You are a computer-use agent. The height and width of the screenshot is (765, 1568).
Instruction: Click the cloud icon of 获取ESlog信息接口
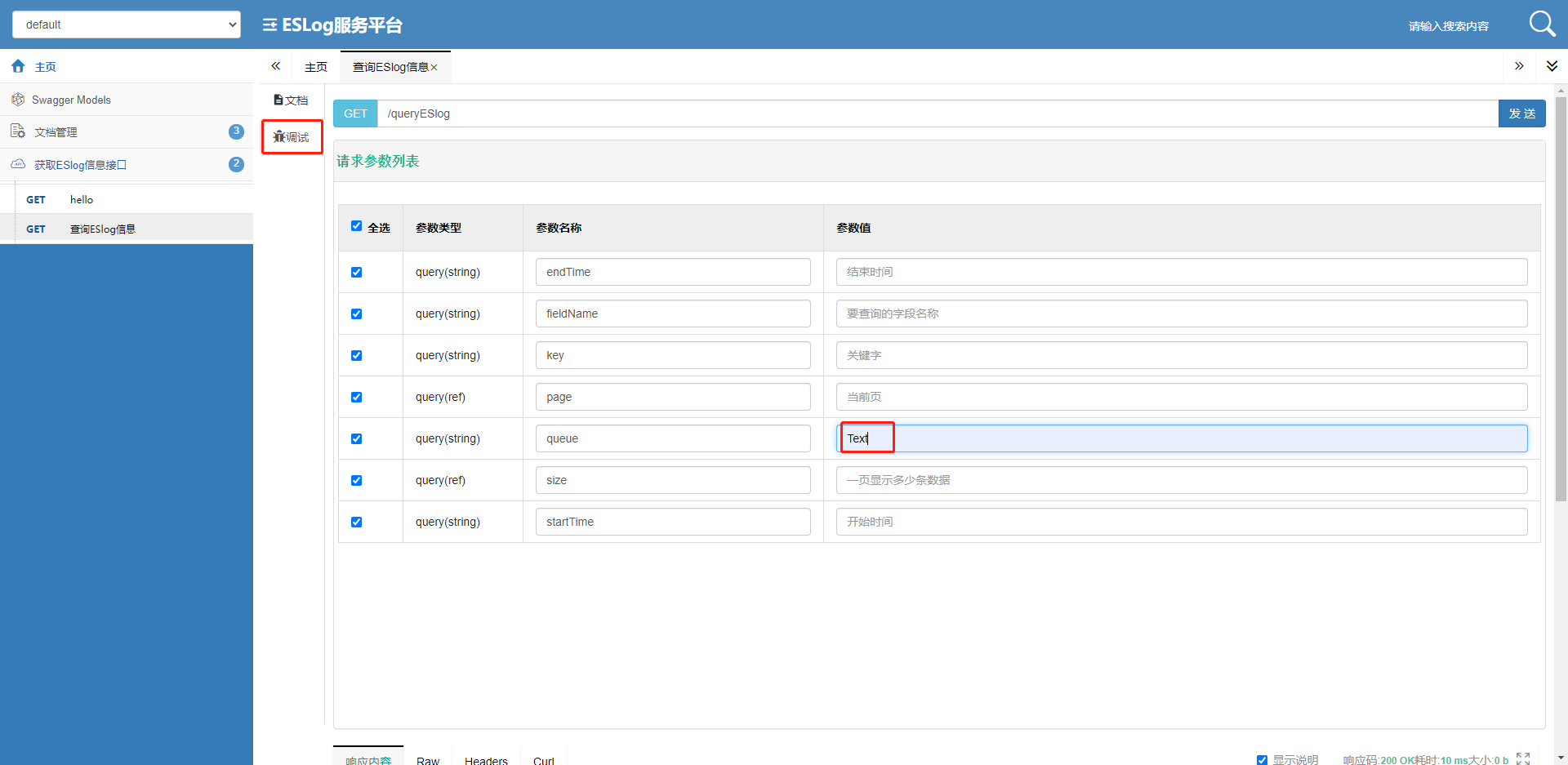coord(18,164)
